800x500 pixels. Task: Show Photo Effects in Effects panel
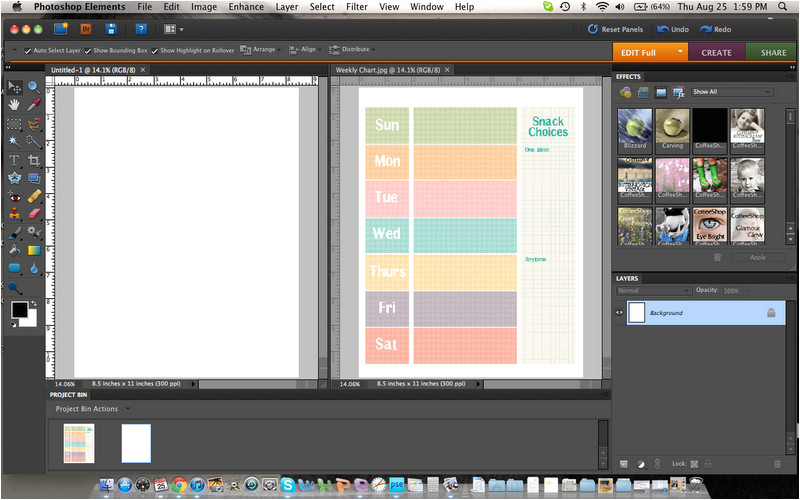(661, 92)
